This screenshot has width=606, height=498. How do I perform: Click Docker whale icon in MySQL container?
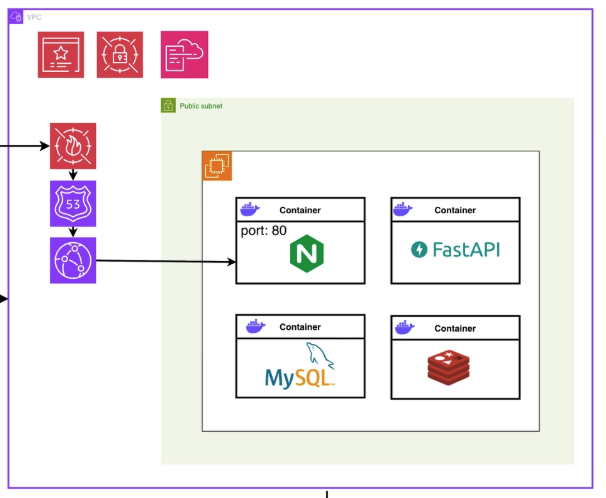pos(255,326)
